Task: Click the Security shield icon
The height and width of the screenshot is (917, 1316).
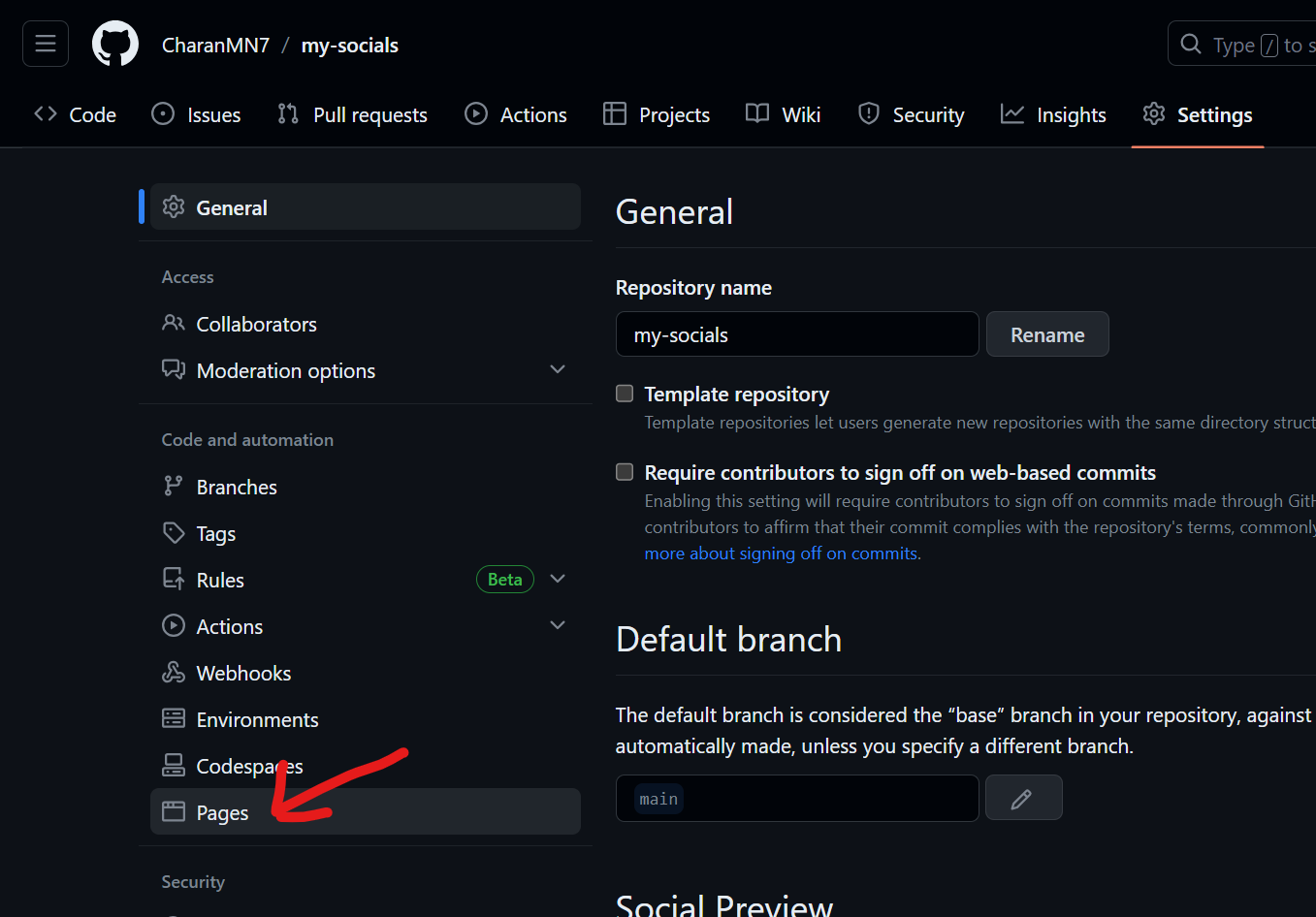Action: [x=869, y=113]
